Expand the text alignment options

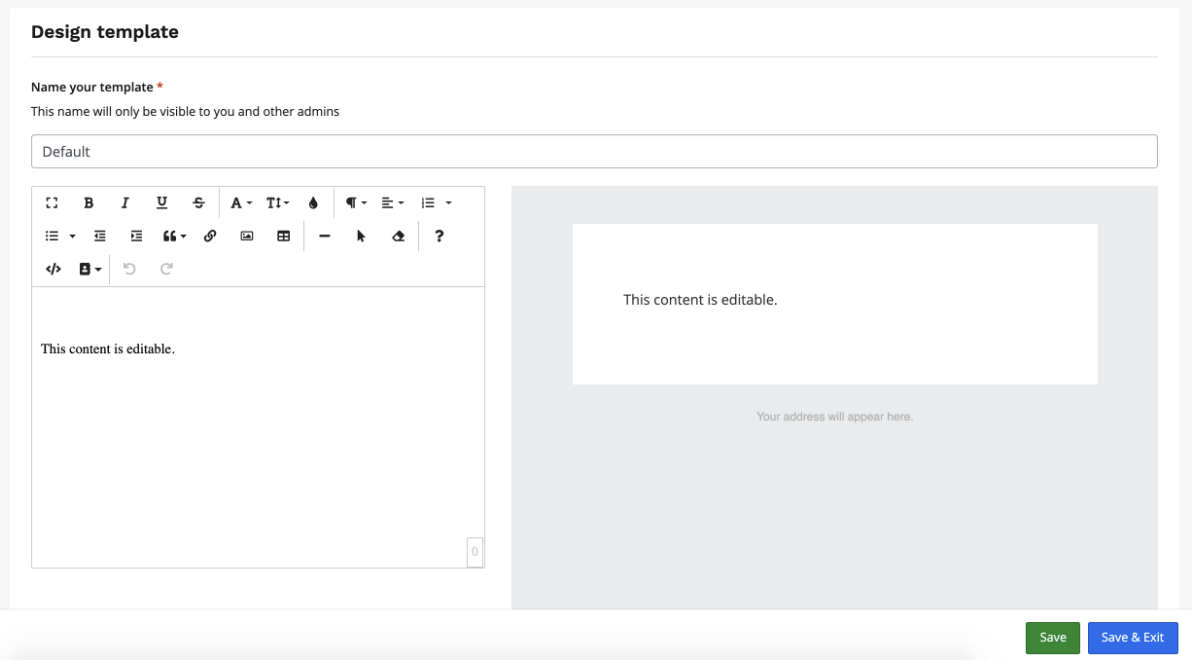tap(392, 203)
